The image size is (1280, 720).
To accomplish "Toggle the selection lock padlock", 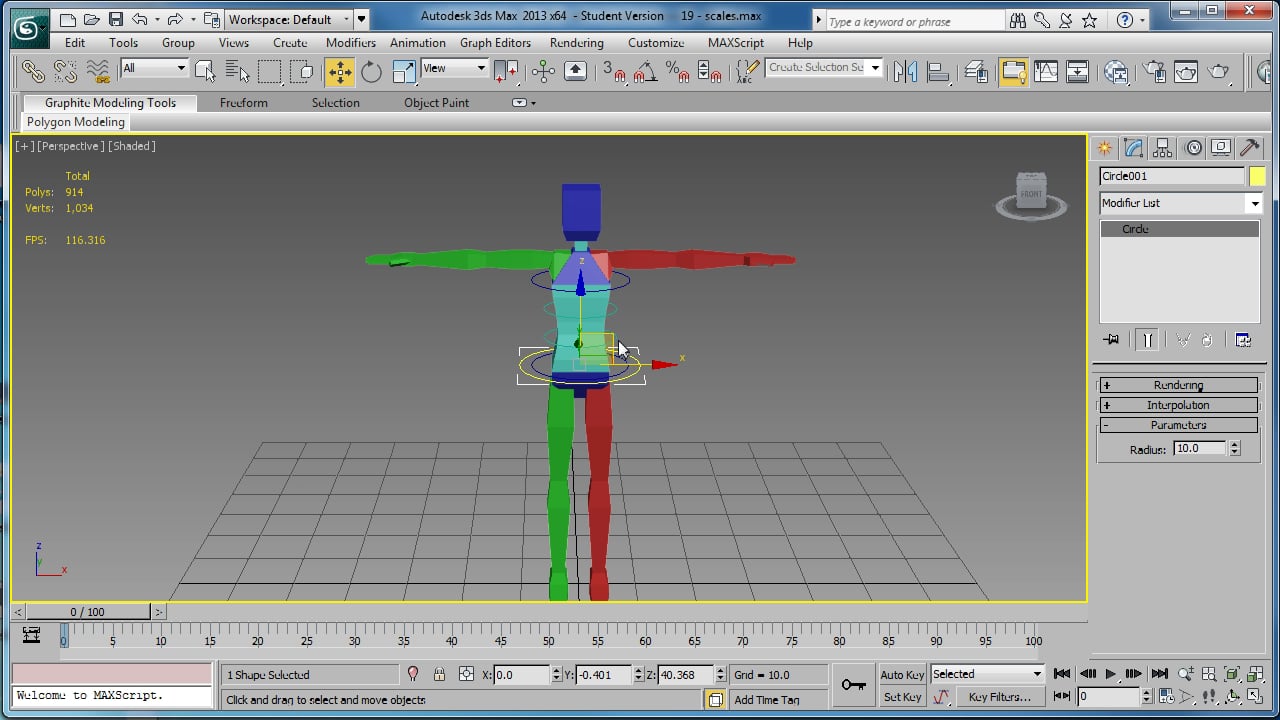I will [439, 675].
